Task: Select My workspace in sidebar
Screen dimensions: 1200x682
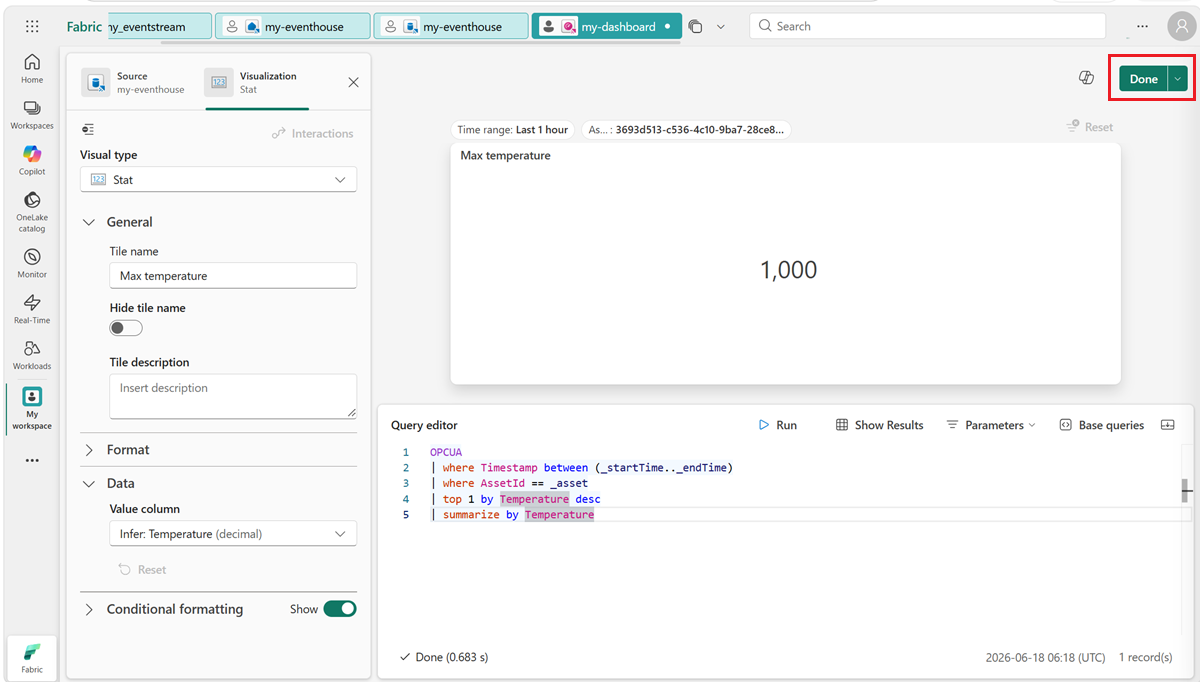Action: [x=32, y=408]
